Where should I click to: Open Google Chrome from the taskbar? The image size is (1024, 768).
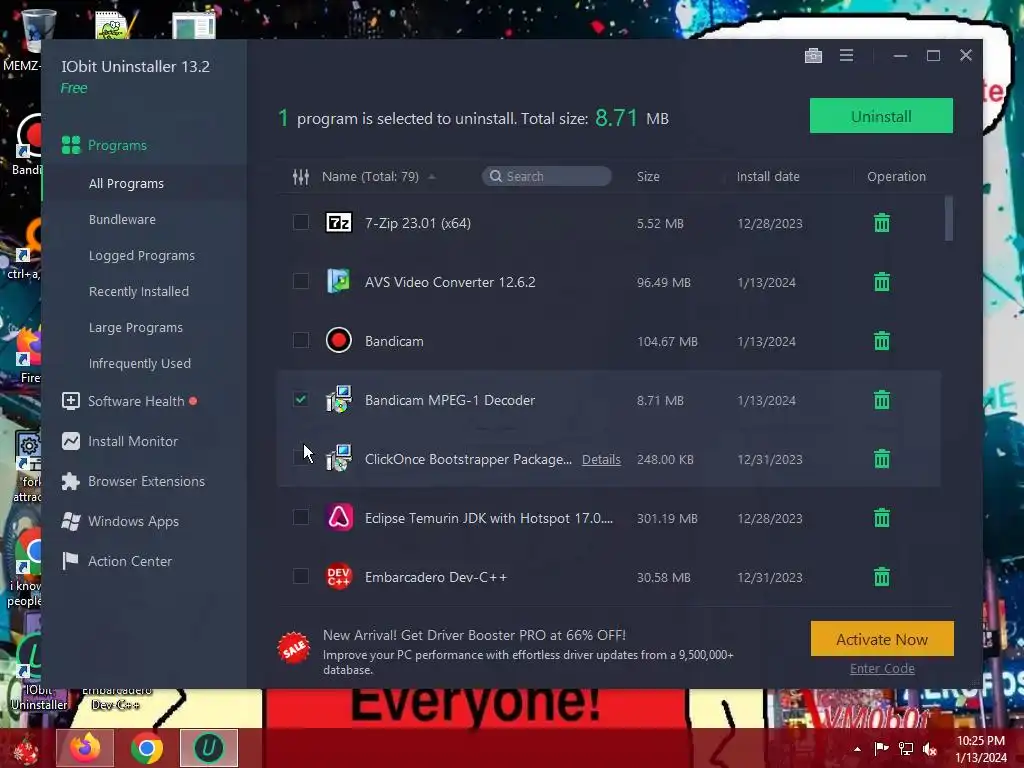[146, 748]
